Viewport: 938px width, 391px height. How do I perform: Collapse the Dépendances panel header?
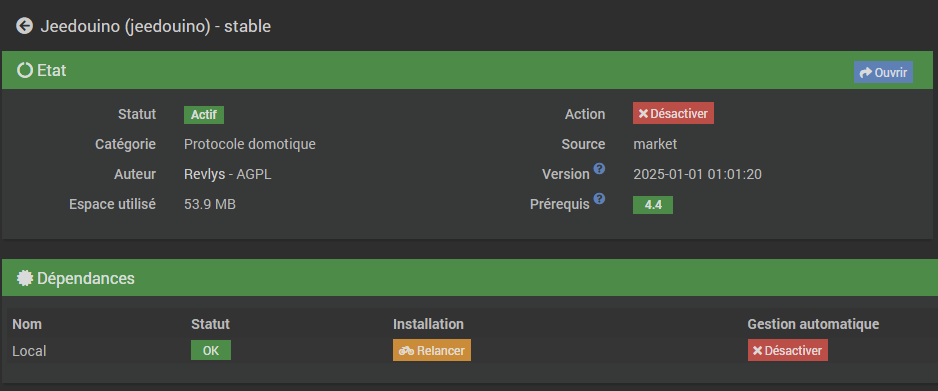[x=469, y=278]
